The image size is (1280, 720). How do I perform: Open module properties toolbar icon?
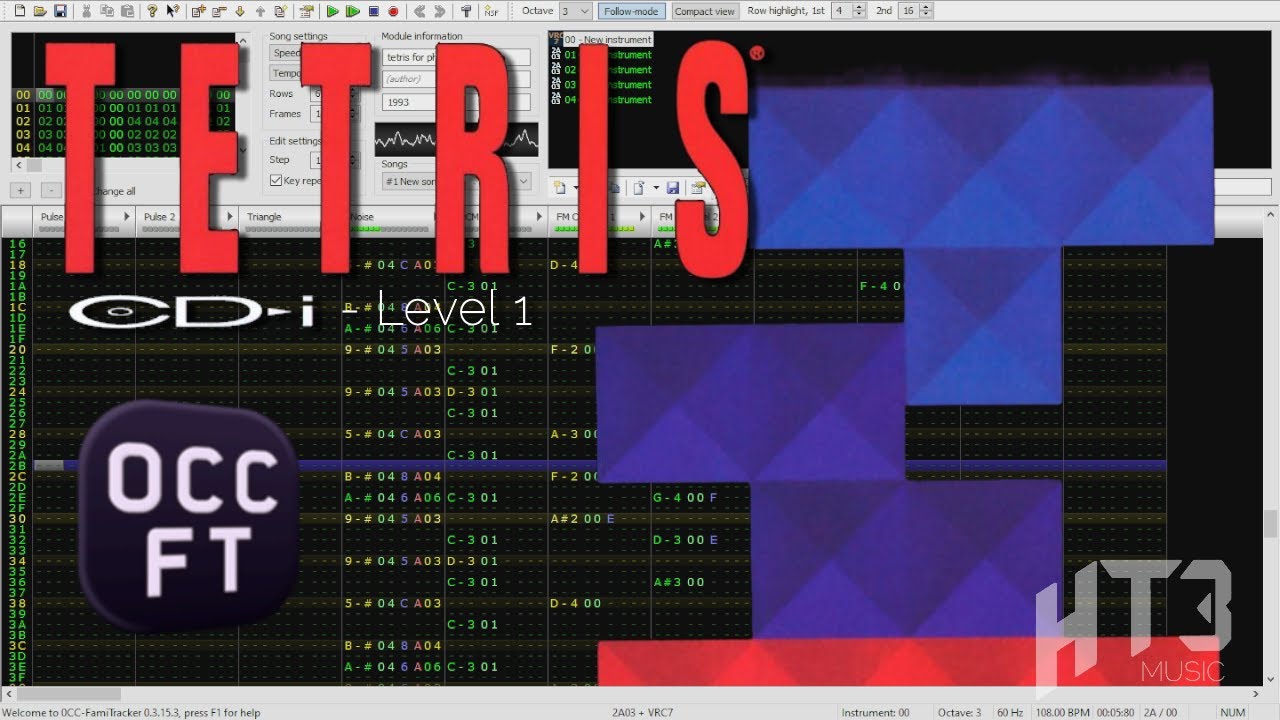306,11
